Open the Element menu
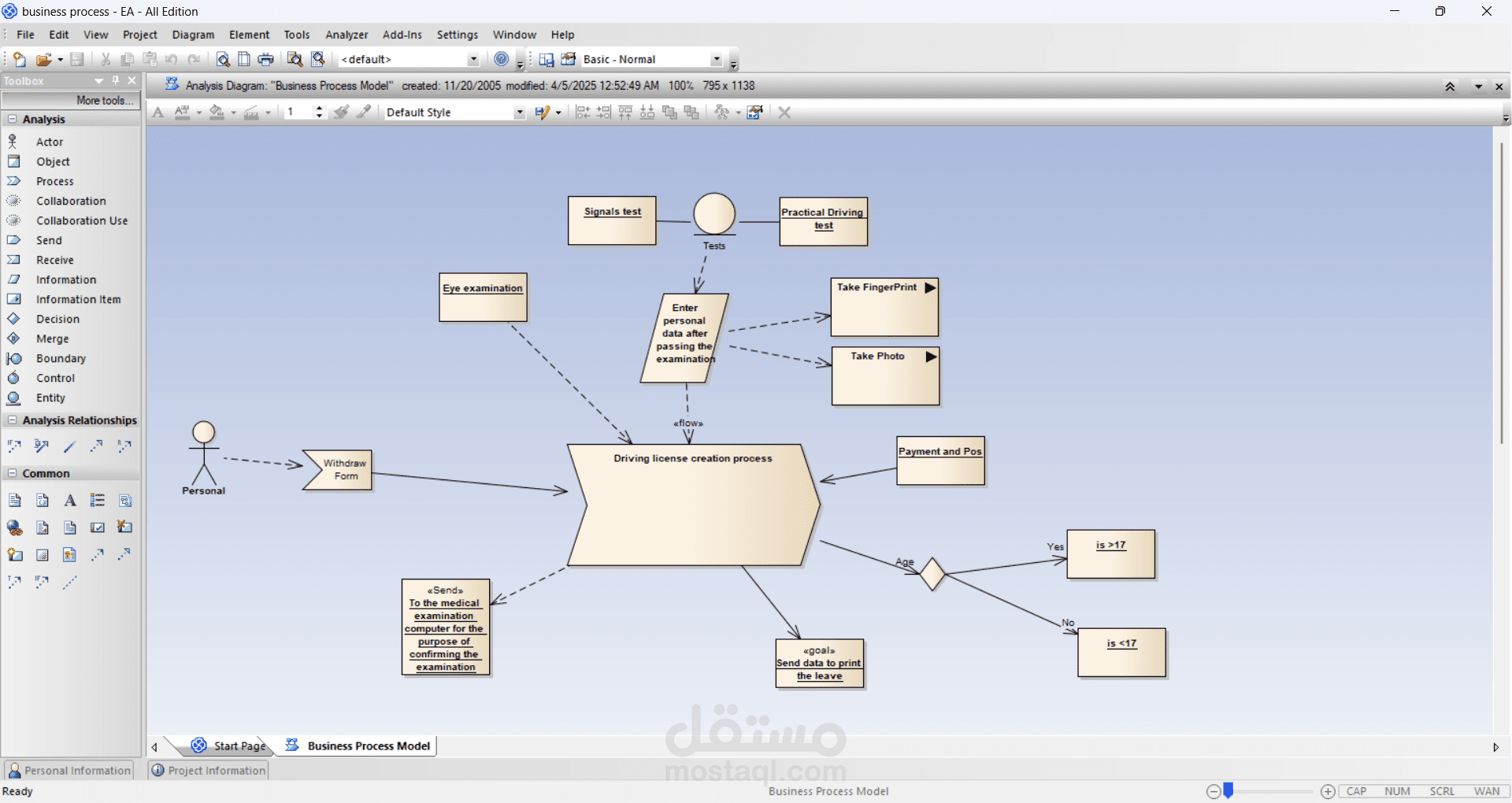Viewport: 1512px width, 803px height. (x=249, y=35)
